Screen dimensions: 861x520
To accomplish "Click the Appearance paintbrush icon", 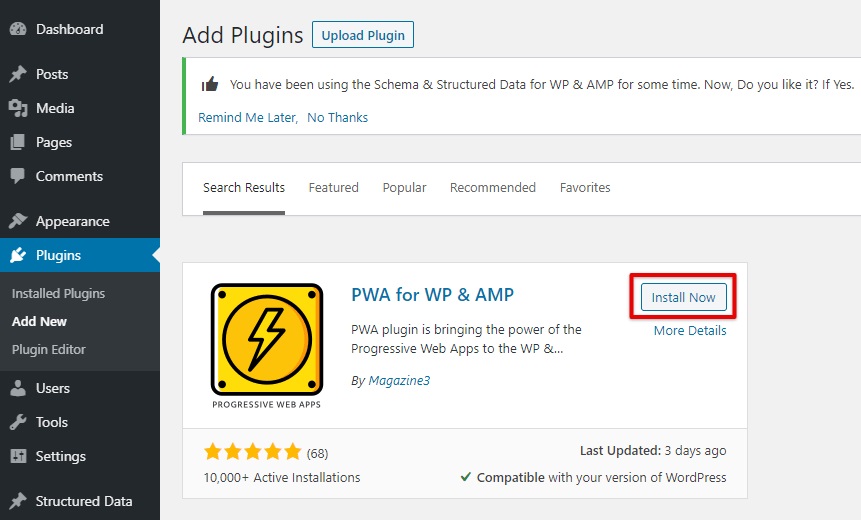I will [x=18, y=221].
